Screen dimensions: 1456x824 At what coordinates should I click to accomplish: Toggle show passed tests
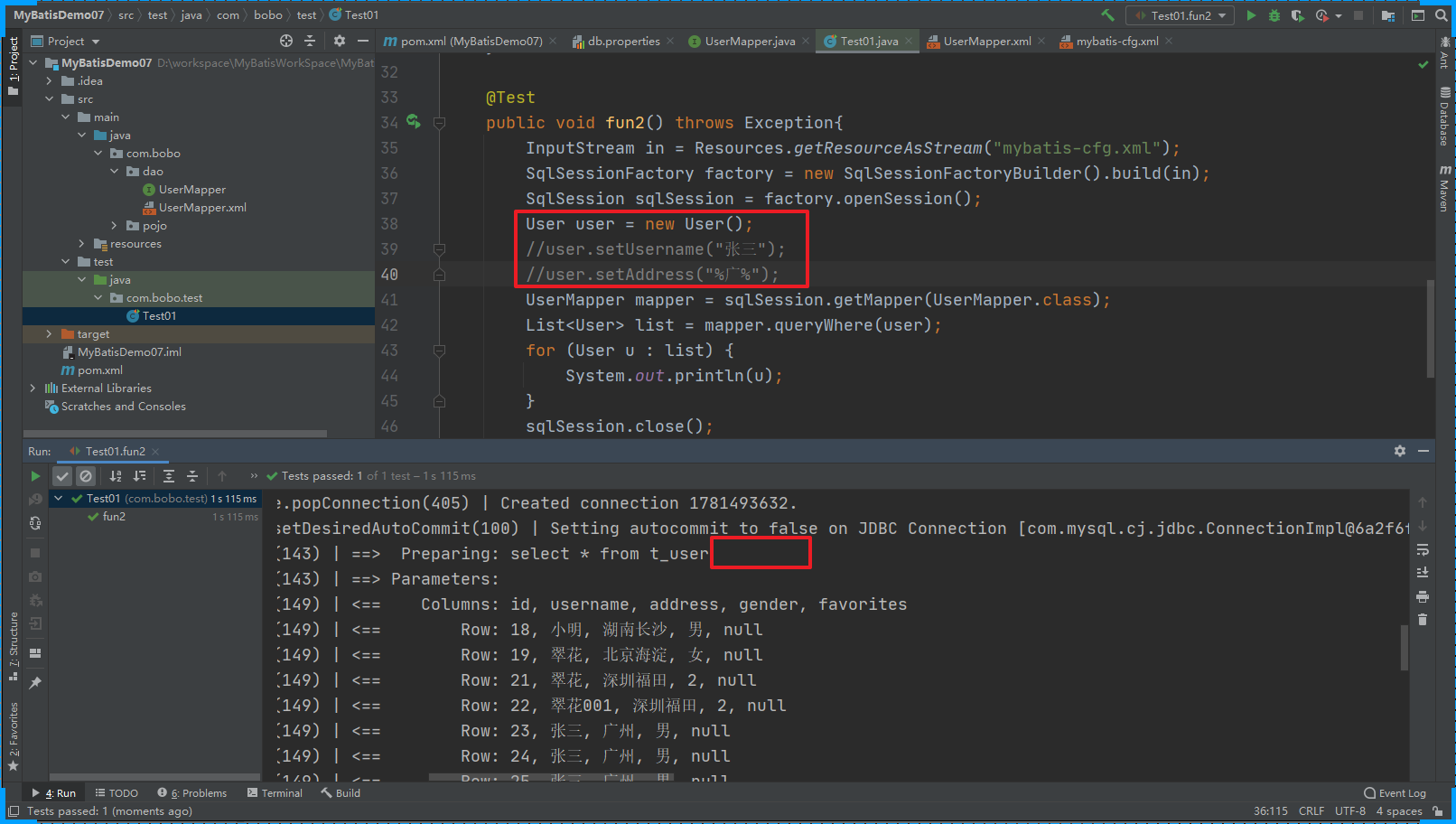pos(62,476)
